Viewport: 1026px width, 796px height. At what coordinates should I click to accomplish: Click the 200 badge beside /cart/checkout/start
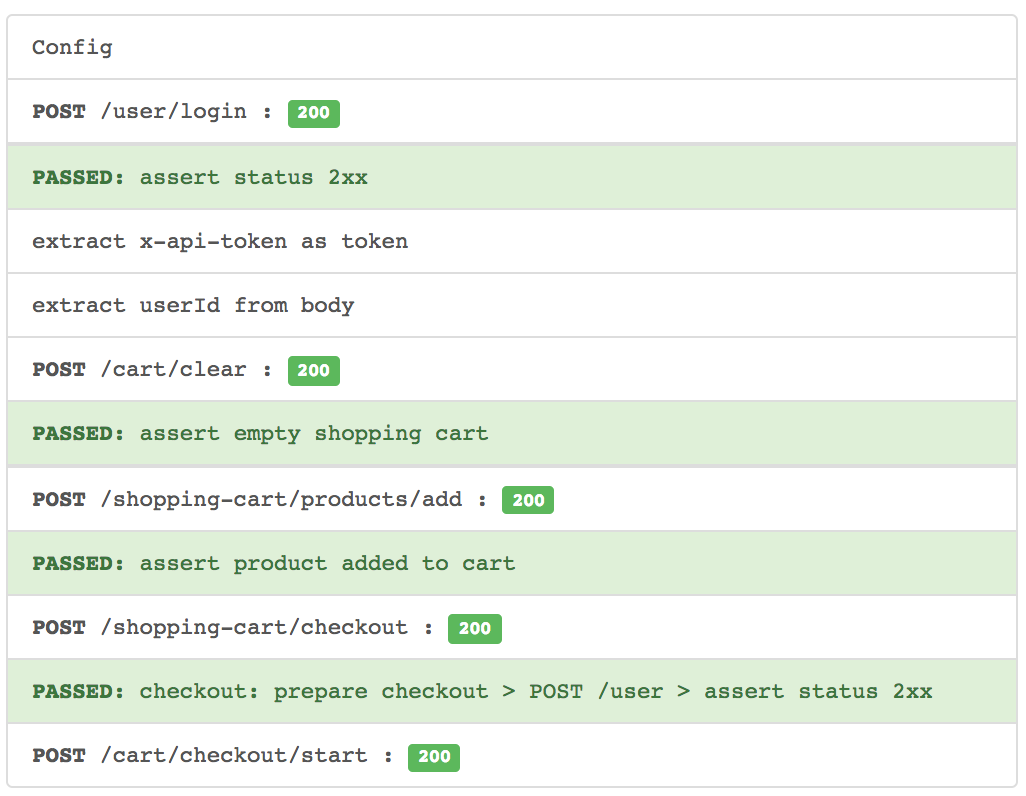(434, 757)
